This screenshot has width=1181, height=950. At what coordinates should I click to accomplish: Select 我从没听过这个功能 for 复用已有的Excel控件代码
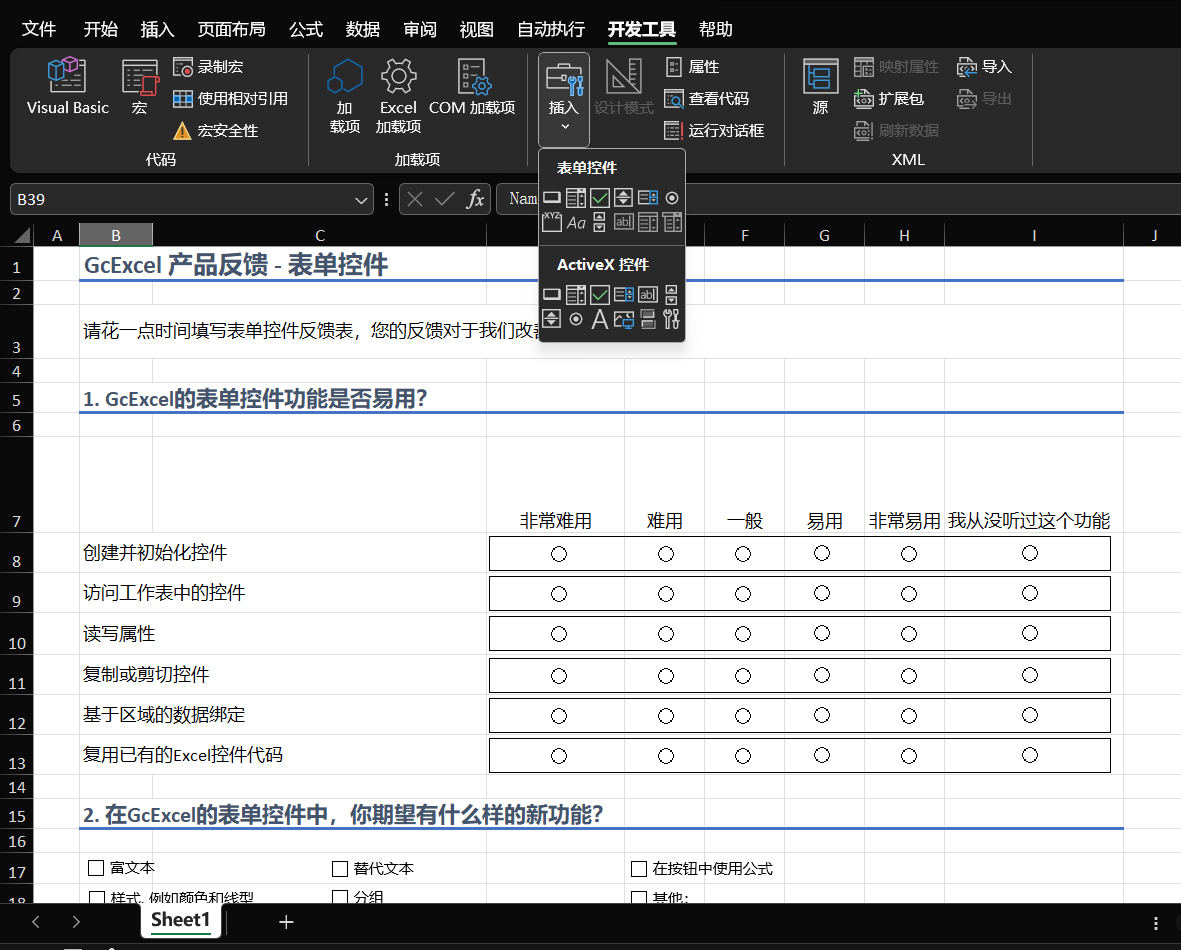(1030, 756)
